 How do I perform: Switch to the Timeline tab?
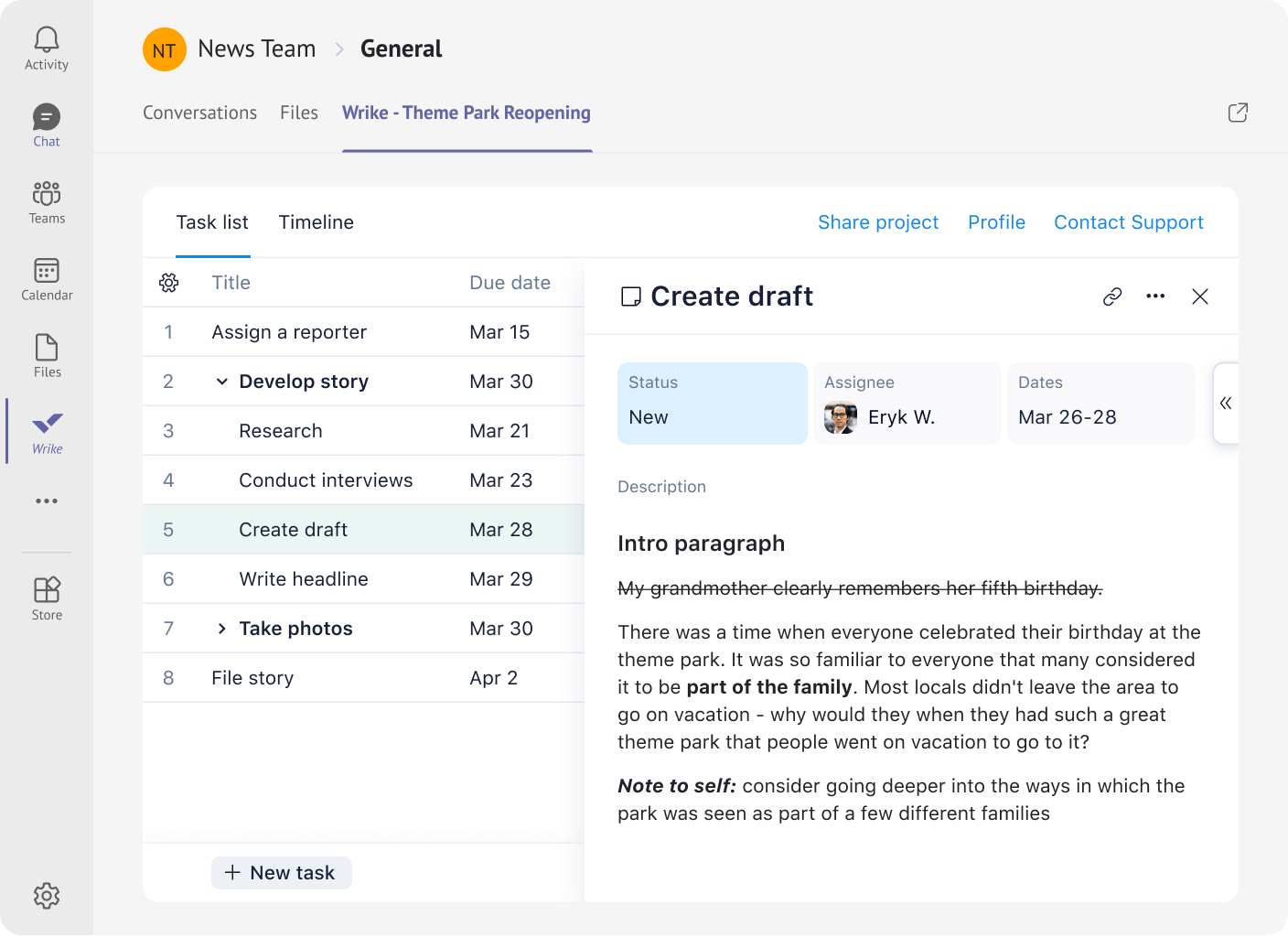click(316, 222)
